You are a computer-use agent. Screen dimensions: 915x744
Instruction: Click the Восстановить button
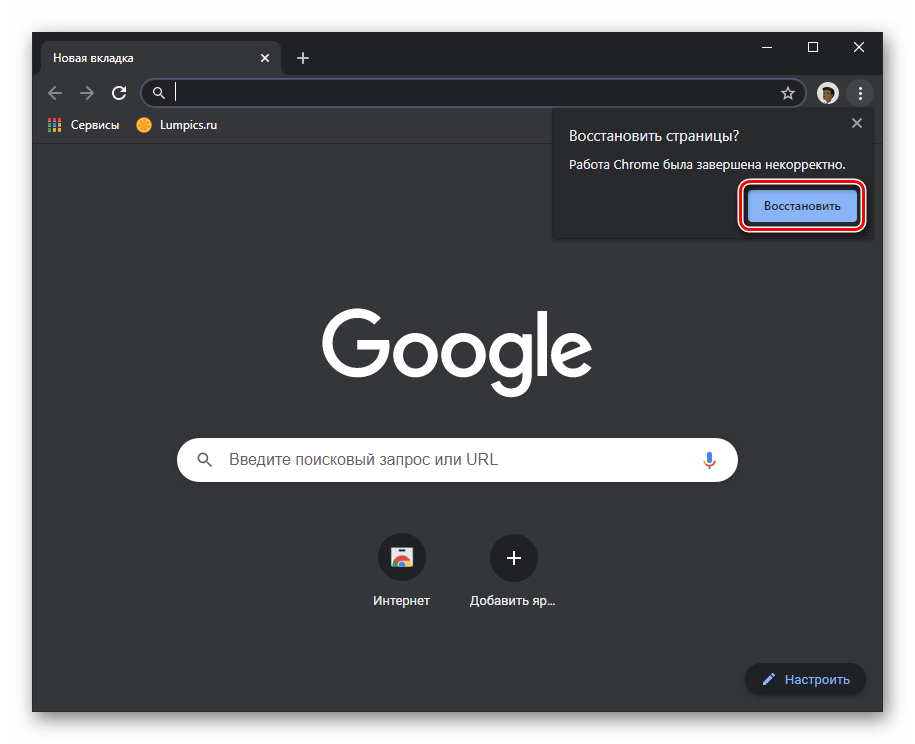tap(802, 206)
